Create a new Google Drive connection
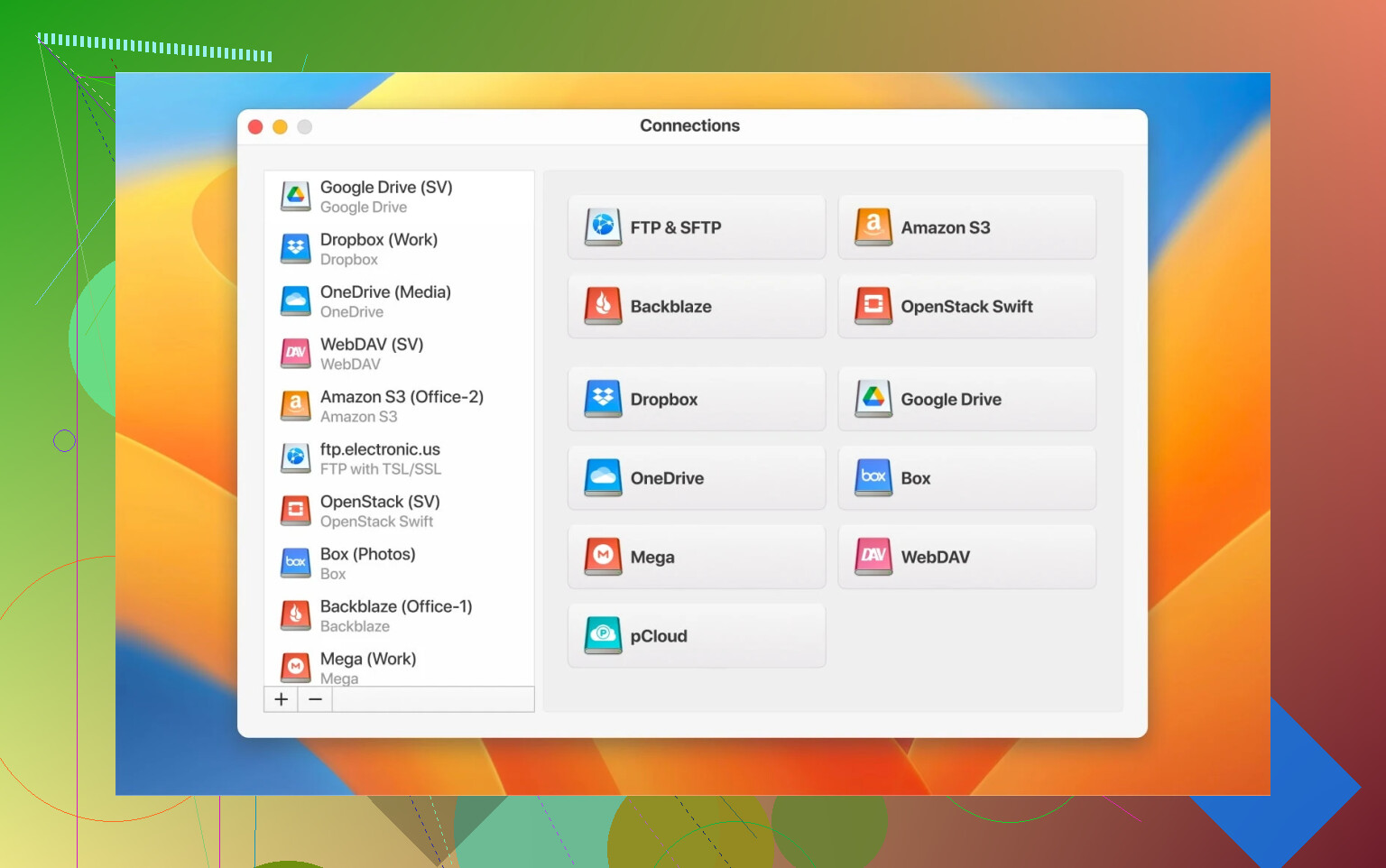Image resolution: width=1386 pixels, height=868 pixels. click(x=966, y=399)
